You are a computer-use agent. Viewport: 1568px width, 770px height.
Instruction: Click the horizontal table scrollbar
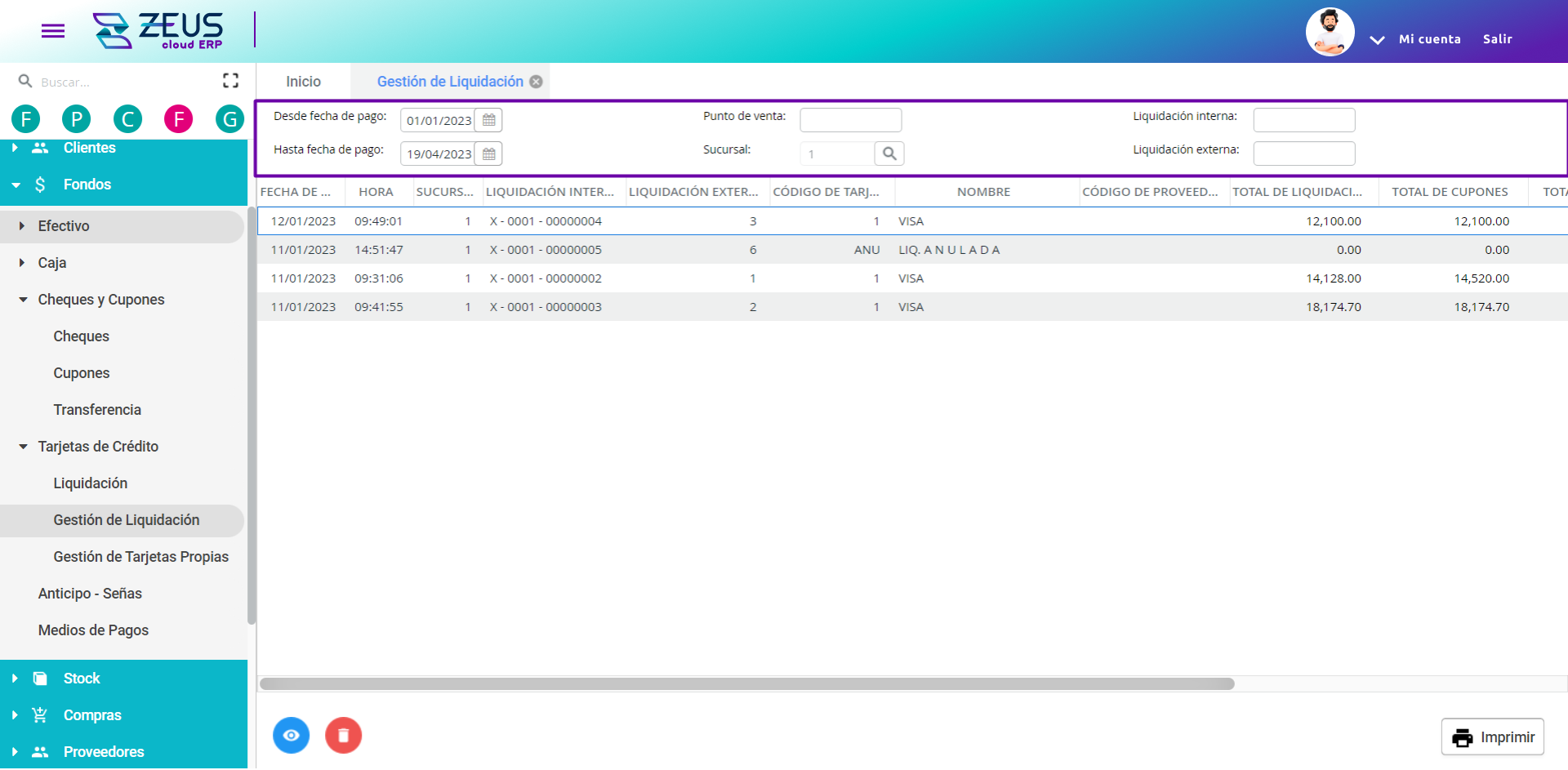[746, 684]
